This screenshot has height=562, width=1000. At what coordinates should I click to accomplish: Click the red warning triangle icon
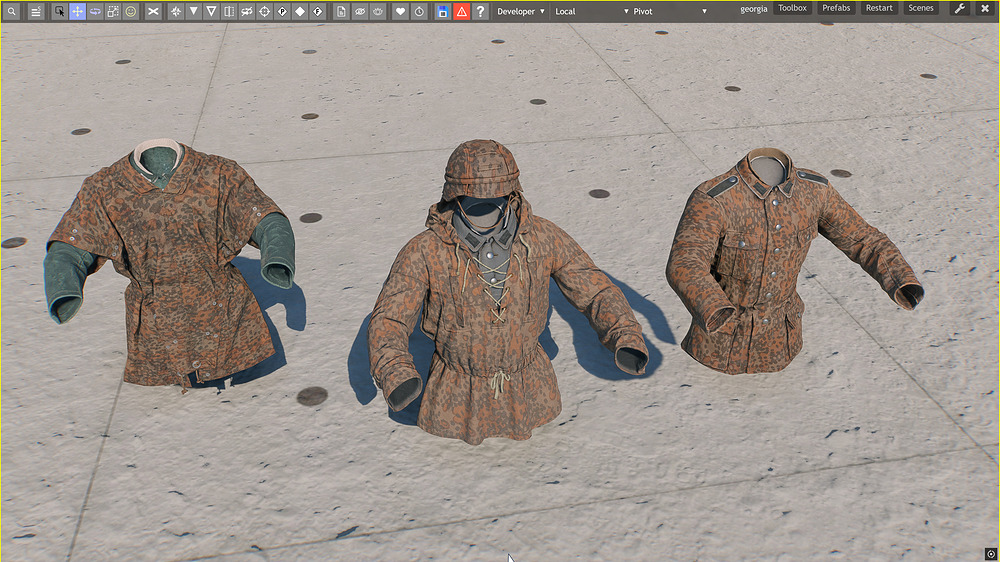[x=462, y=11]
